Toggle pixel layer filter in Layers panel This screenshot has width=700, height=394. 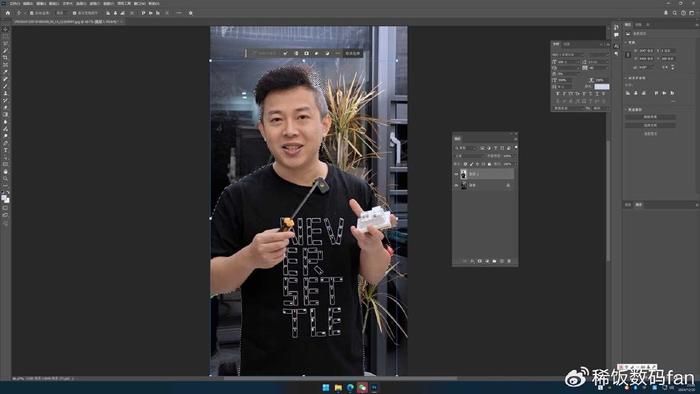click(x=482, y=148)
